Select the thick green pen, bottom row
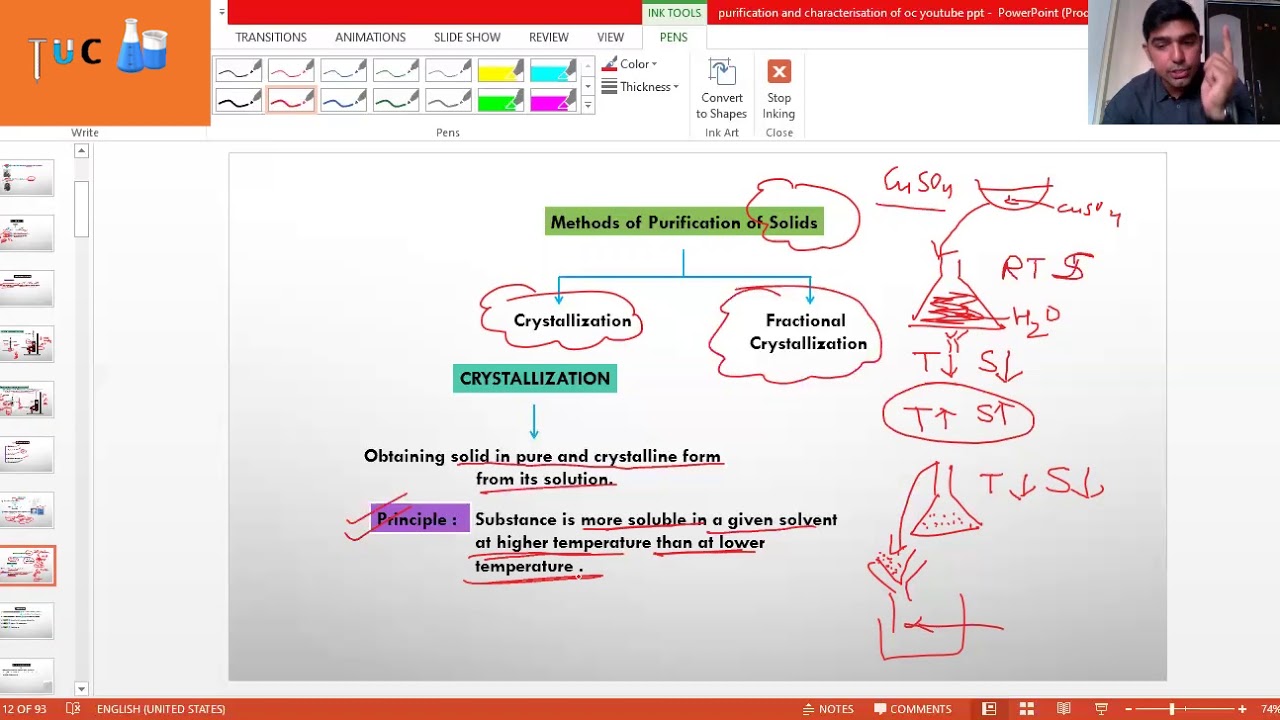The height and width of the screenshot is (720, 1280). coord(396,100)
